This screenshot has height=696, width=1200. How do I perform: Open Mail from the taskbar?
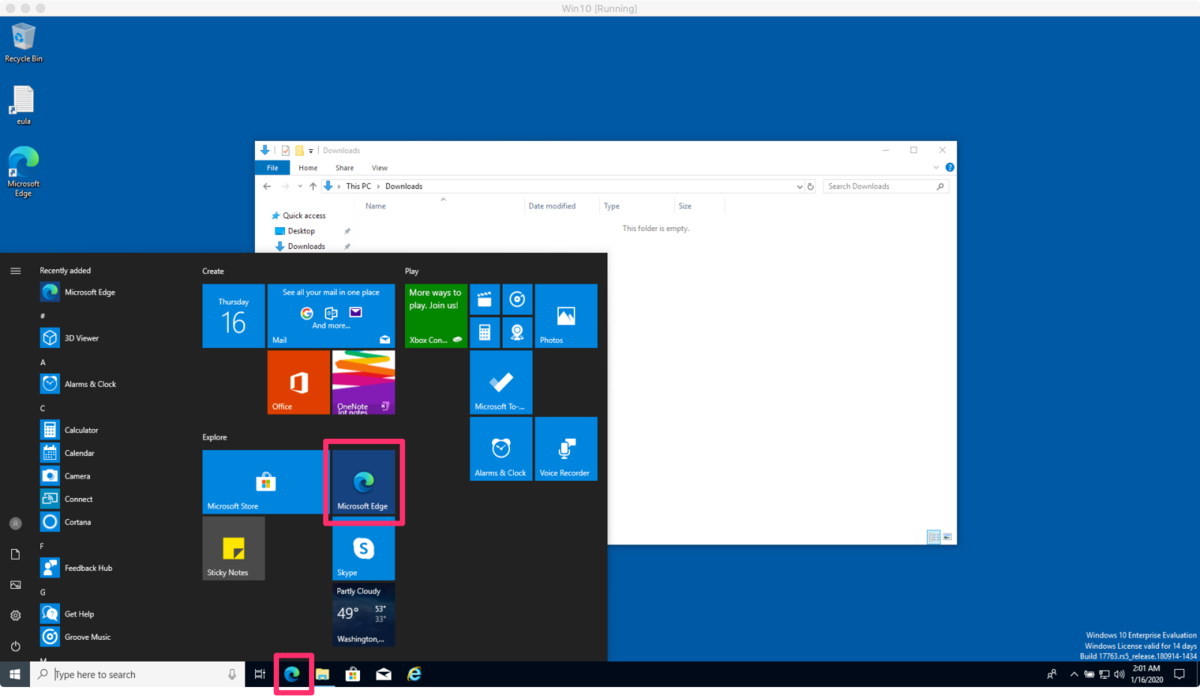pyautogui.click(x=383, y=675)
